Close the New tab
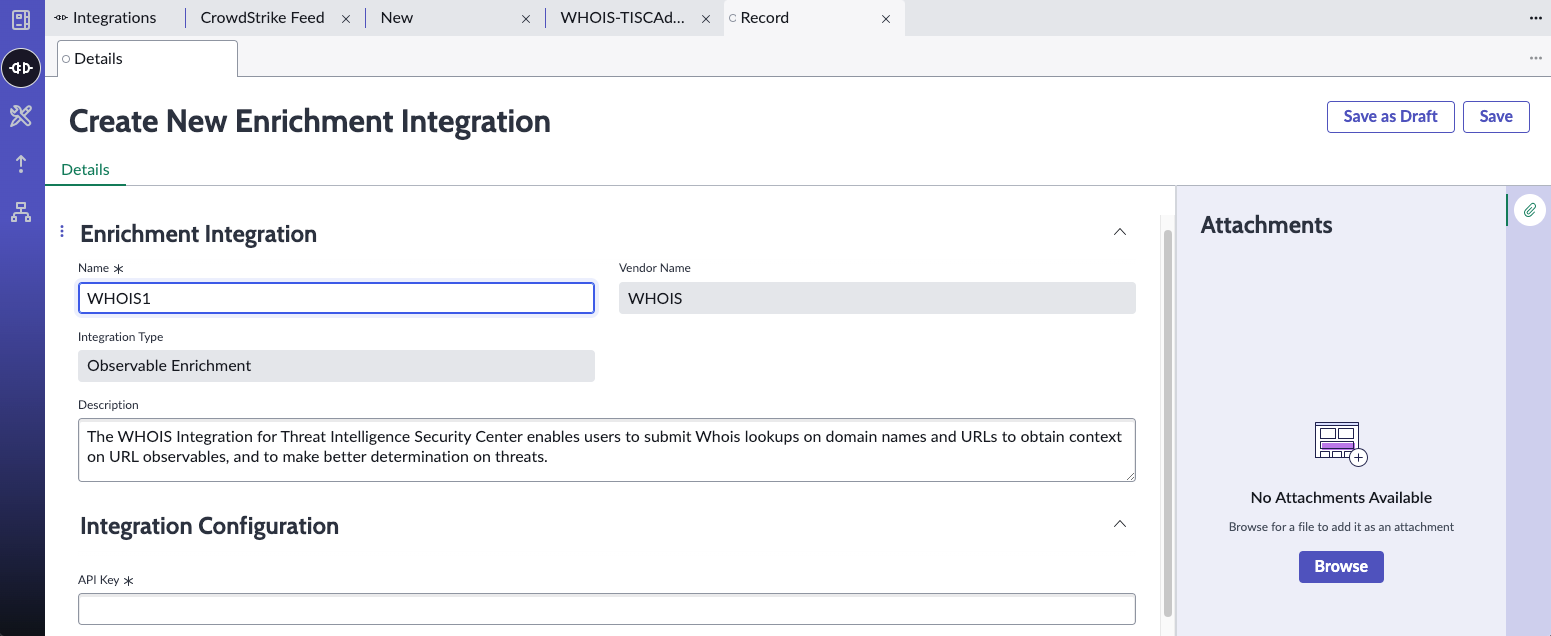Viewport: 1551px width, 636px height. [x=527, y=18]
